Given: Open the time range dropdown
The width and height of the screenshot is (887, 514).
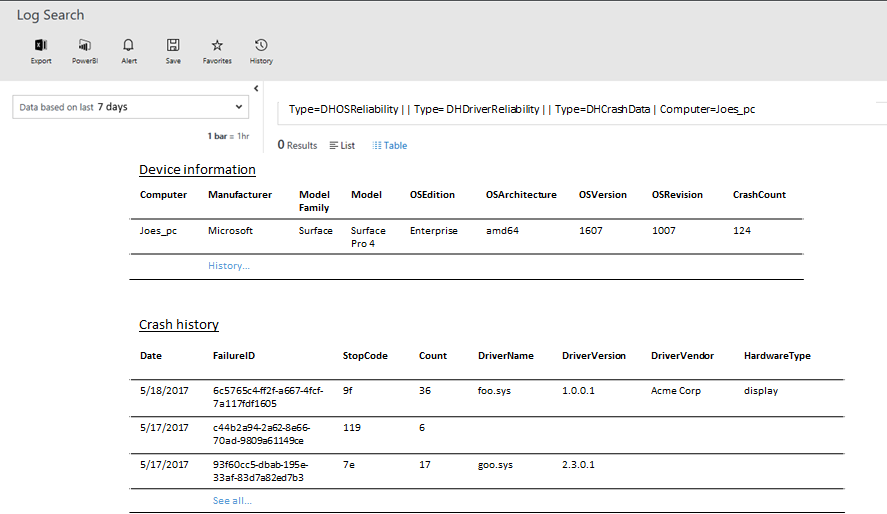Looking at the screenshot, I should tap(131, 107).
